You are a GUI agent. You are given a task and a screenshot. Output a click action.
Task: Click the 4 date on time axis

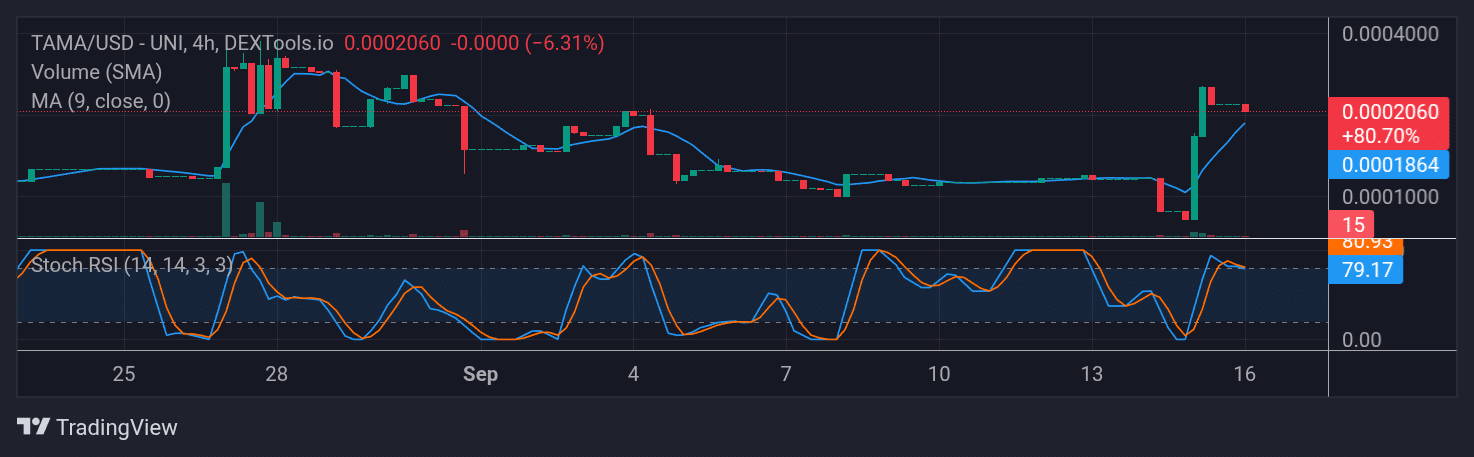tap(633, 374)
